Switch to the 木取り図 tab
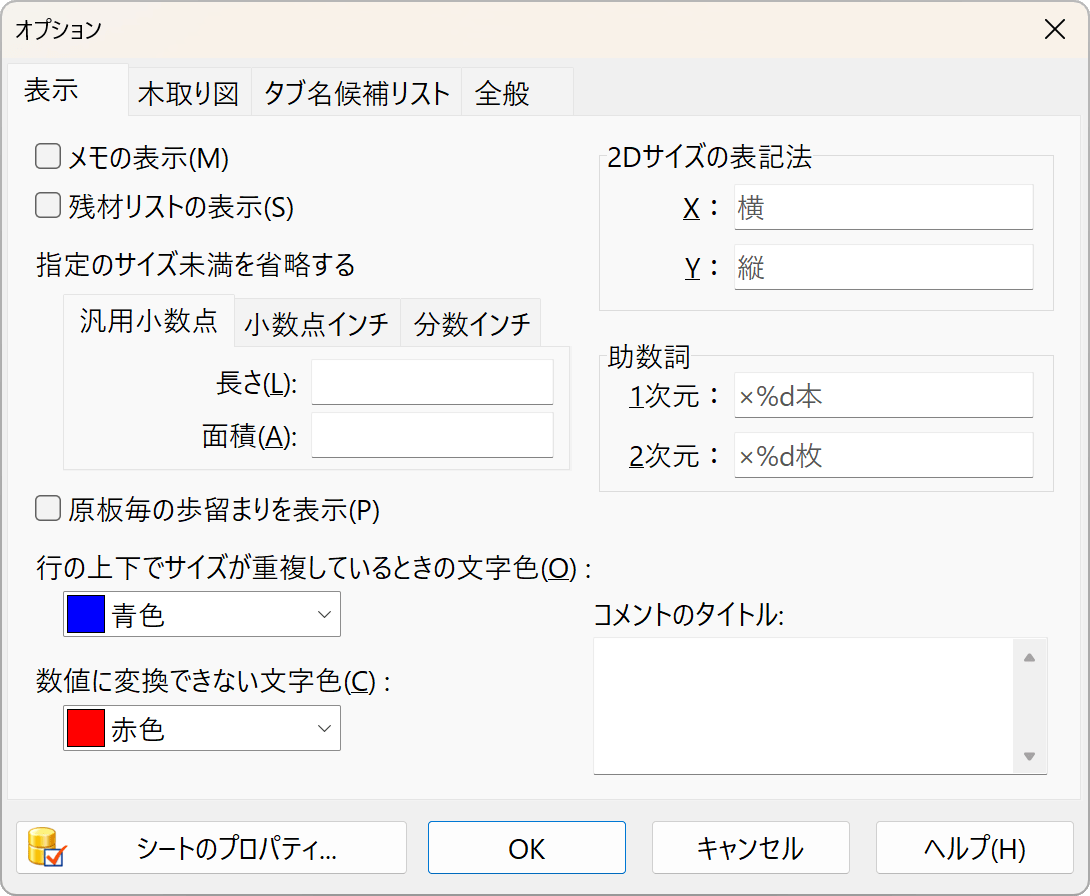The width and height of the screenshot is (1090, 896). [189, 94]
